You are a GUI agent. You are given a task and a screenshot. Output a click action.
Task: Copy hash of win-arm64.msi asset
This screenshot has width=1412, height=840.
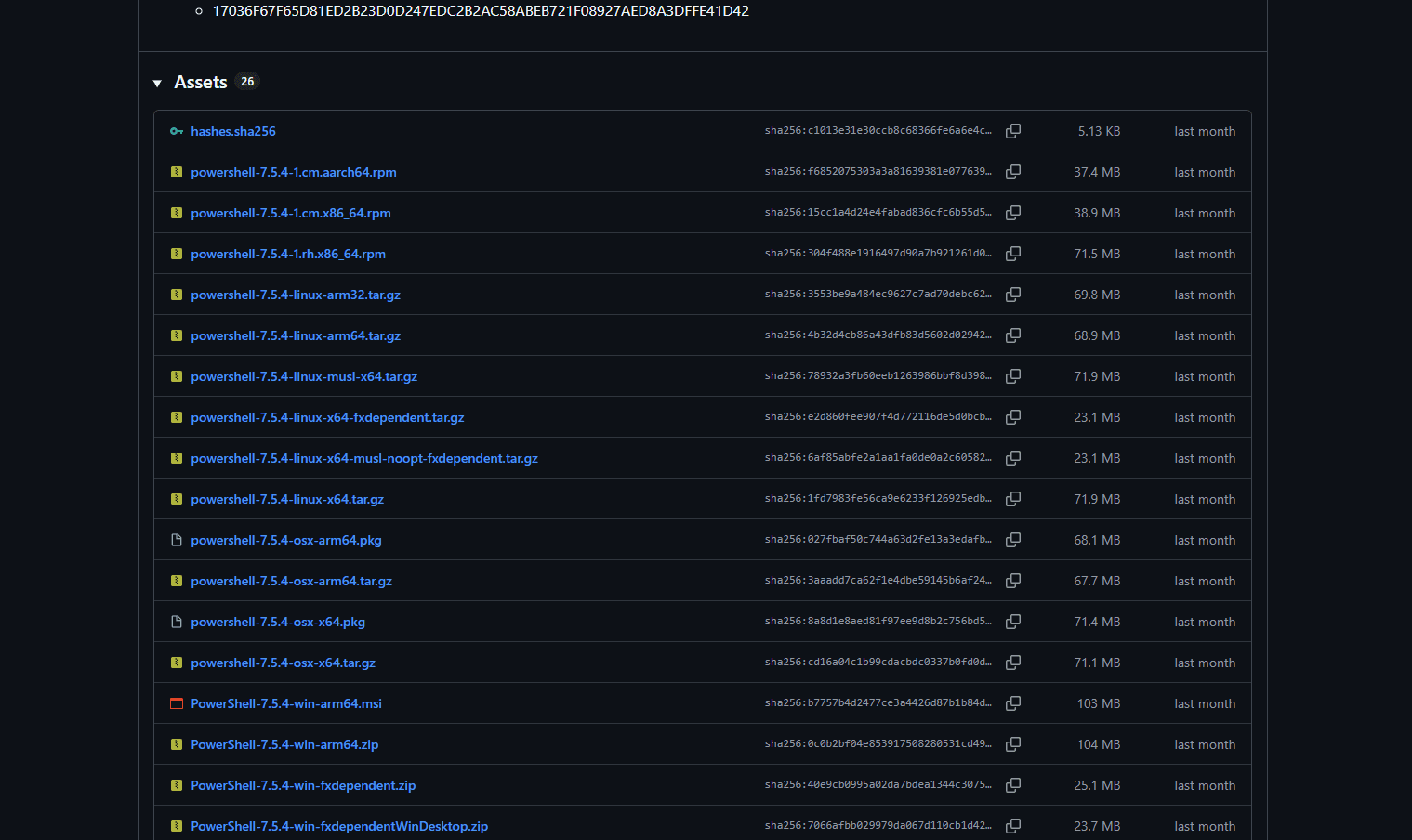point(1013,703)
